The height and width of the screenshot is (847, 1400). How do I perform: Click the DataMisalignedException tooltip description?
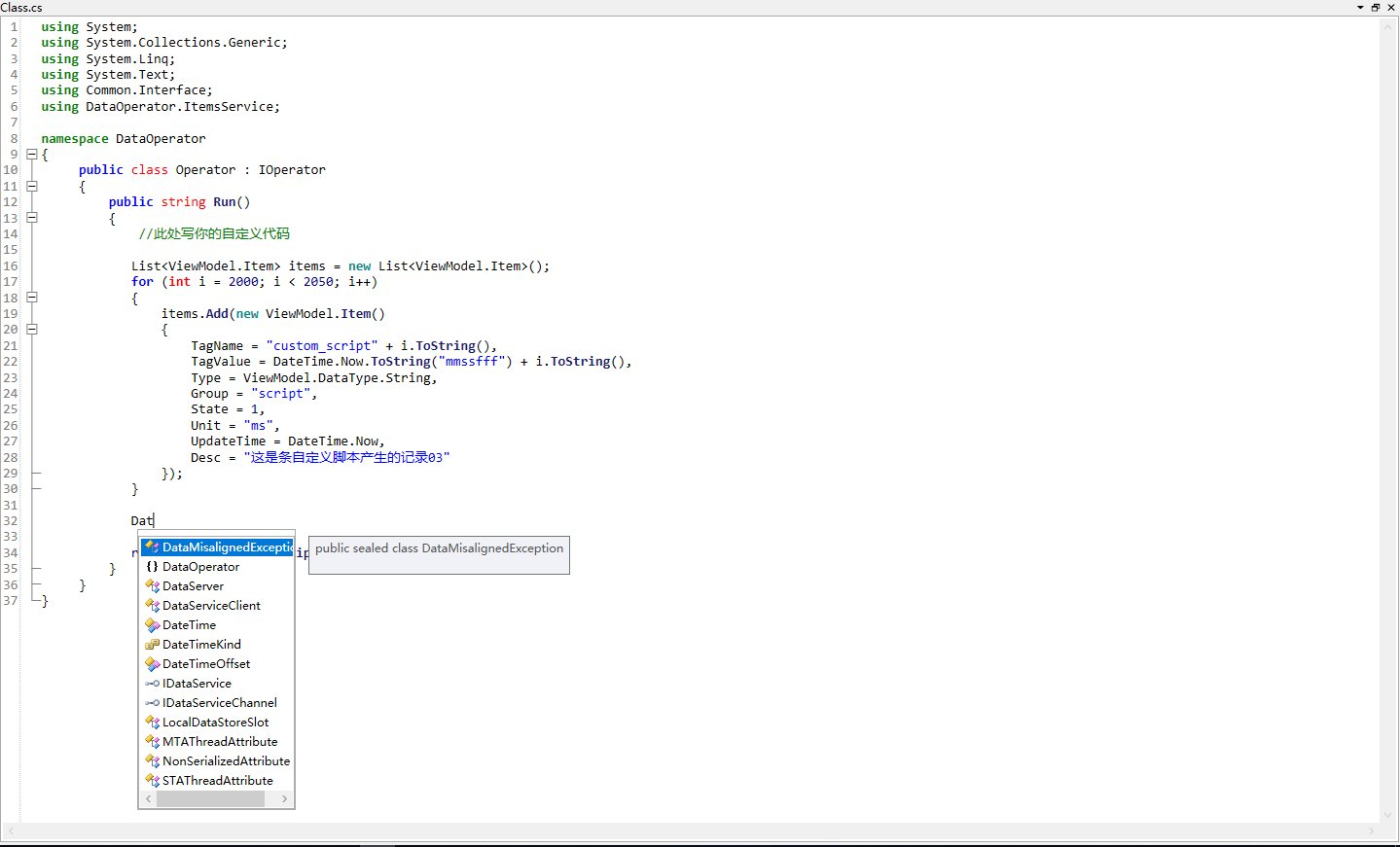pyautogui.click(x=439, y=548)
